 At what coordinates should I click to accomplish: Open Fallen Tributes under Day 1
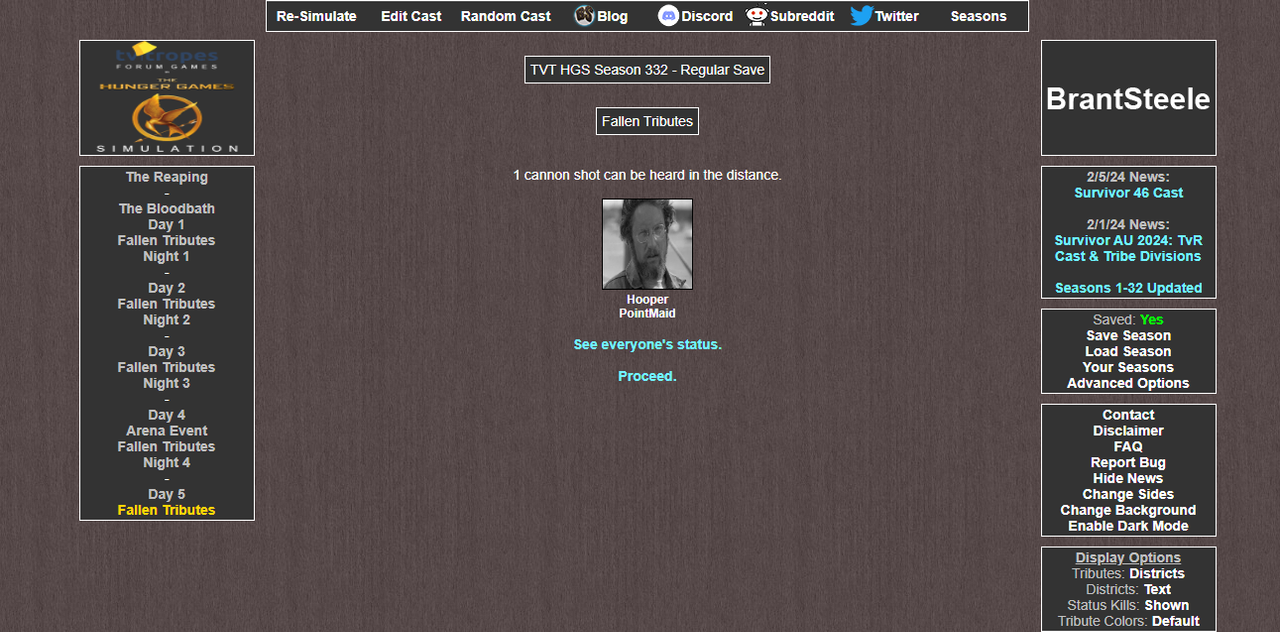pyautogui.click(x=166, y=241)
